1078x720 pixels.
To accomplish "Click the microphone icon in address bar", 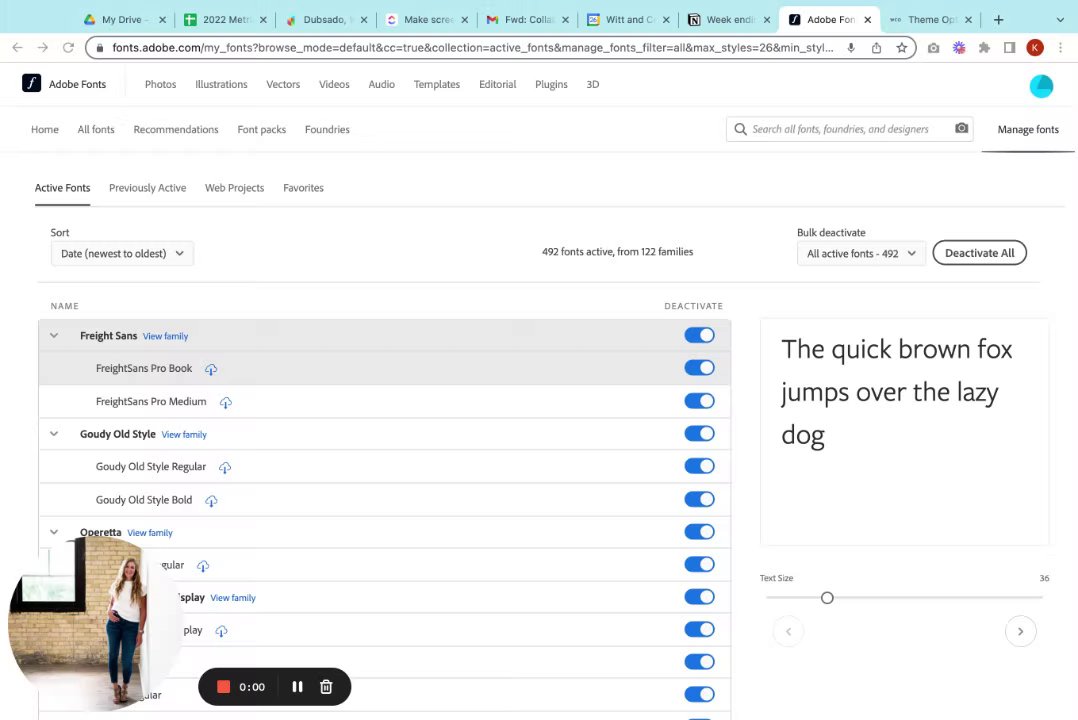I will pyautogui.click(x=851, y=47).
